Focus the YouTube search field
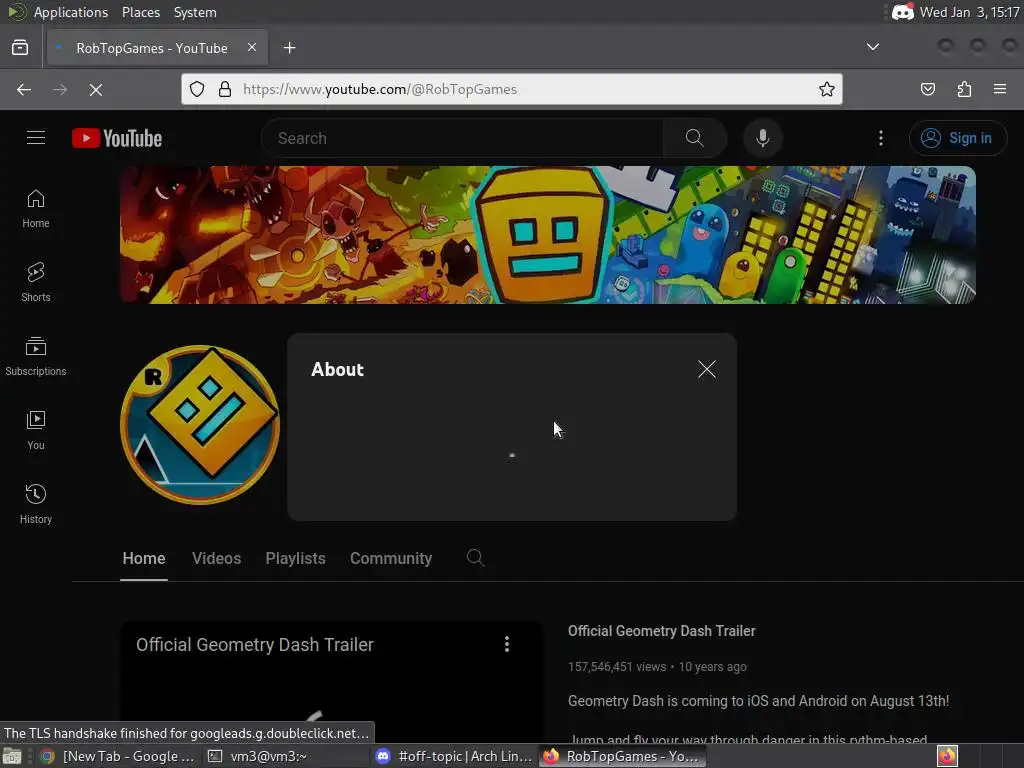This screenshot has height=768, width=1024. pyautogui.click(x=462, y=138)
